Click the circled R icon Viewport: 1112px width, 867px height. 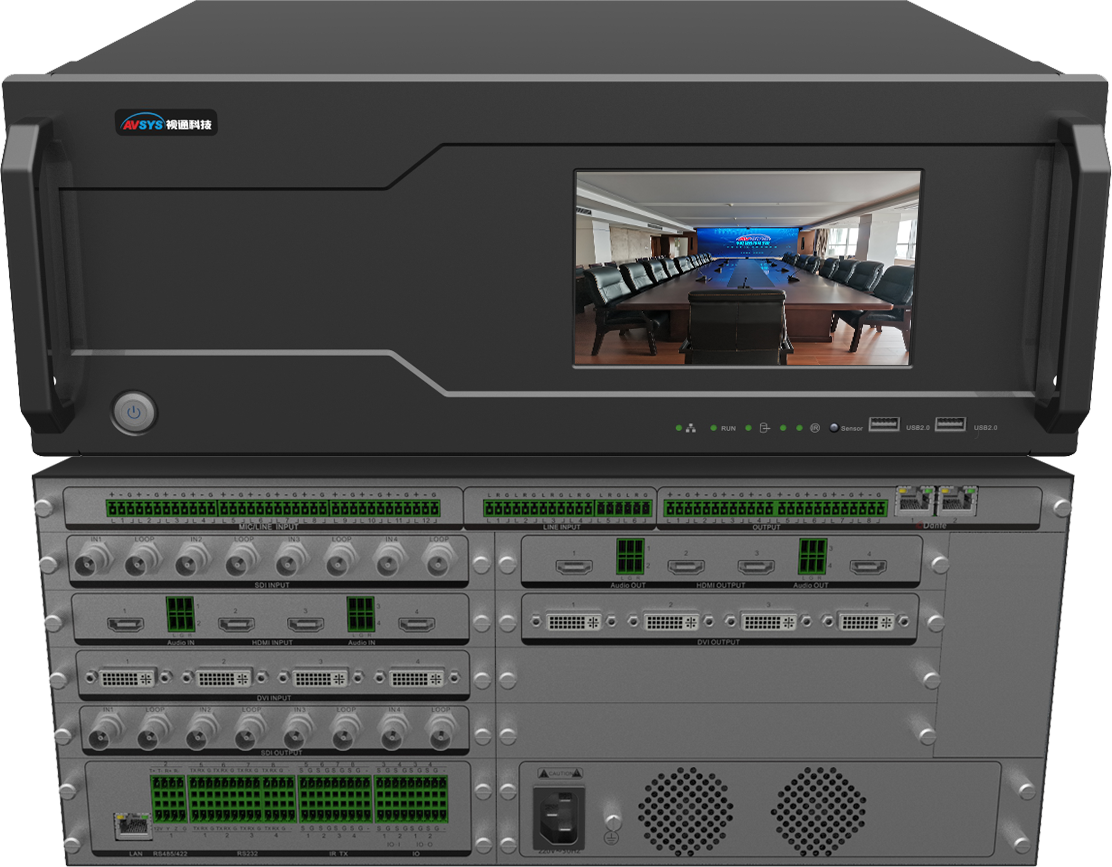[x=815, y=428]
